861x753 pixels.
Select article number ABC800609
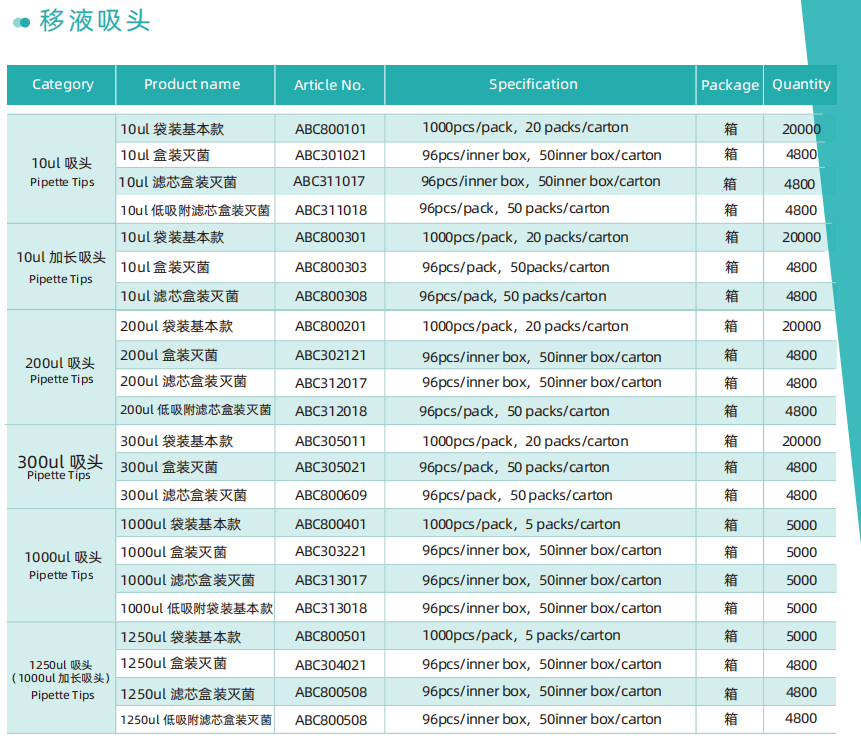click(x=330, y=495)
